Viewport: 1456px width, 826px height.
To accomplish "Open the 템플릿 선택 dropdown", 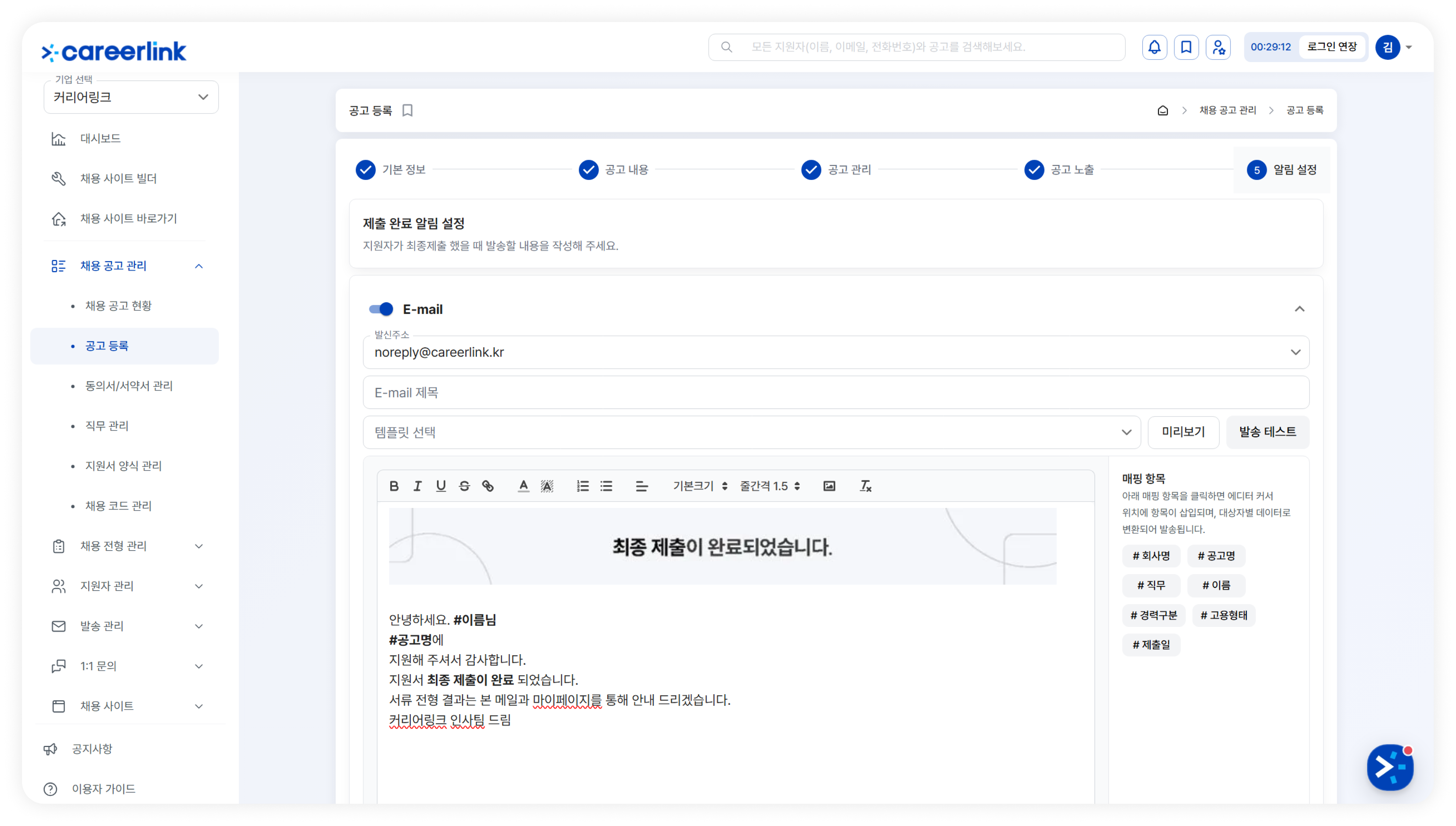I will pyautogui.click(x=752, y=432).
